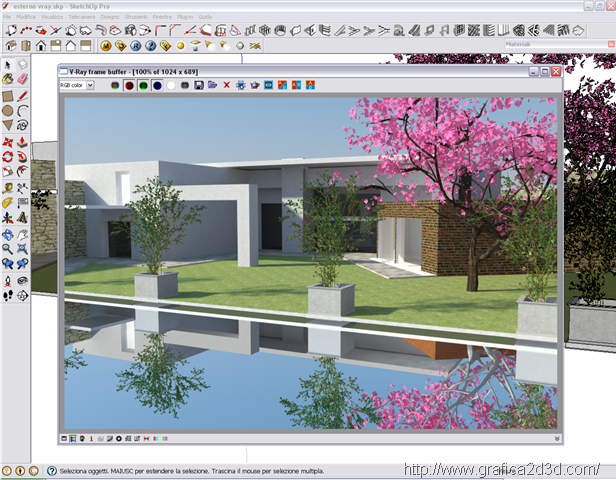Expand frame buffer bottom toolbar chevron
The image size is (616, 480).
[x=557, y=438]
